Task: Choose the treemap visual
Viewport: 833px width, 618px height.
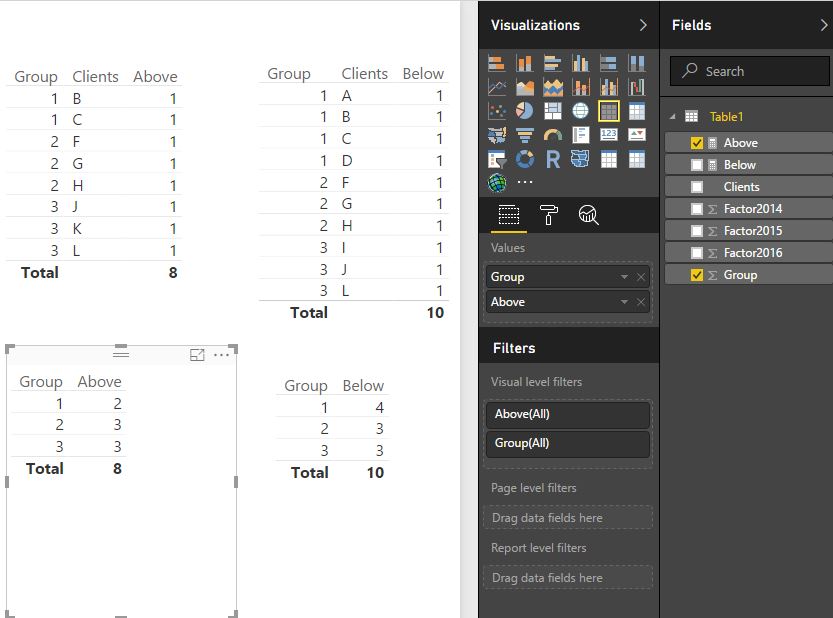Action: pyautogui.click(x=552, y=111)
